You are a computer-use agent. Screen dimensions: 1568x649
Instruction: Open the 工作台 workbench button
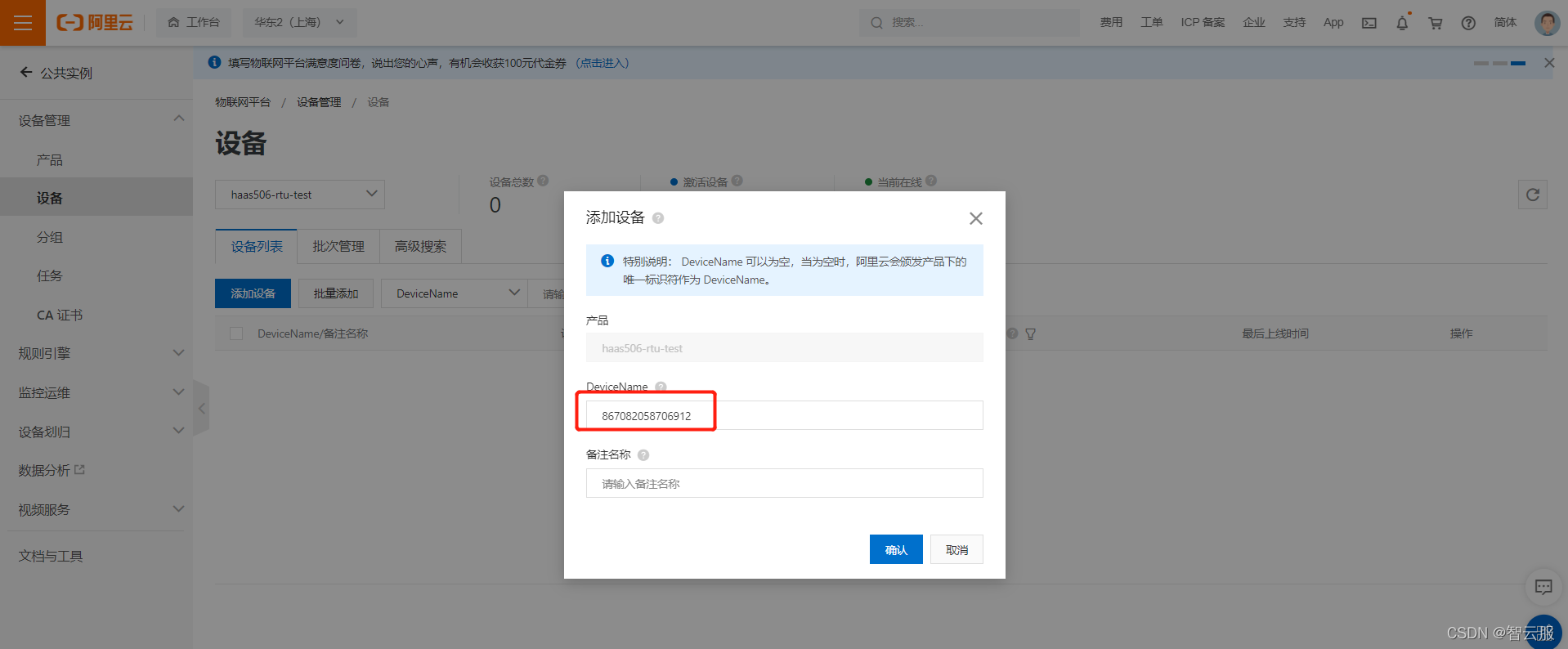[194, 23]
